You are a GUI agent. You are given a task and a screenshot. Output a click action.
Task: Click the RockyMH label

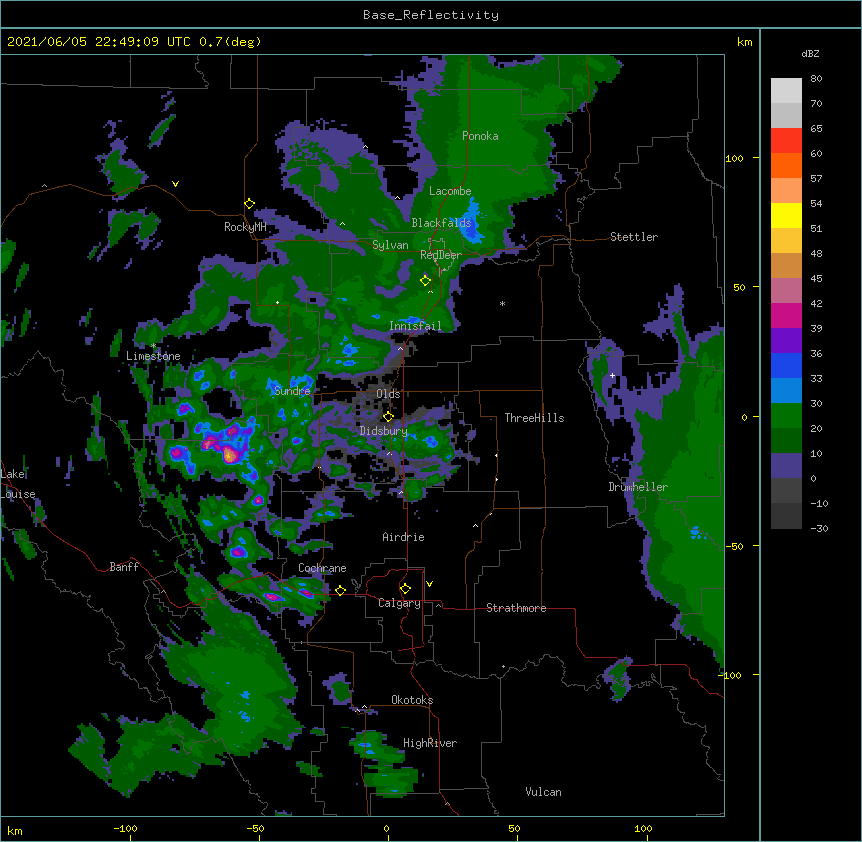pos(245,227)
